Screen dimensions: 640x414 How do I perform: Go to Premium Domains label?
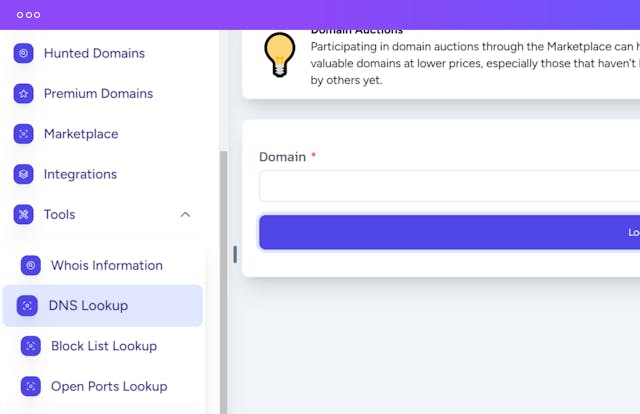point(98,93)
